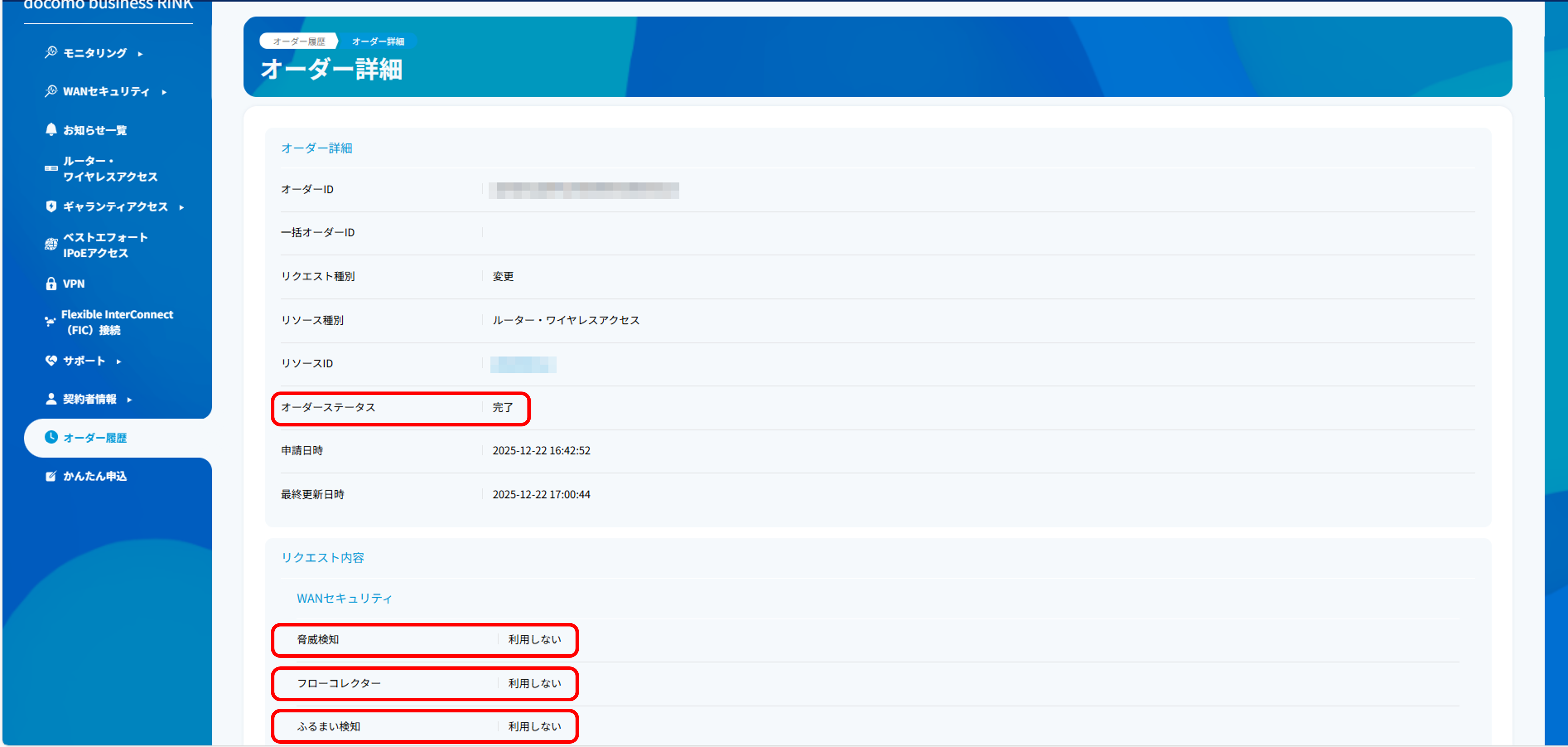Click the VPN lock icon
The width and height of the screenshot is (1568, 747).
click(51, 284)
